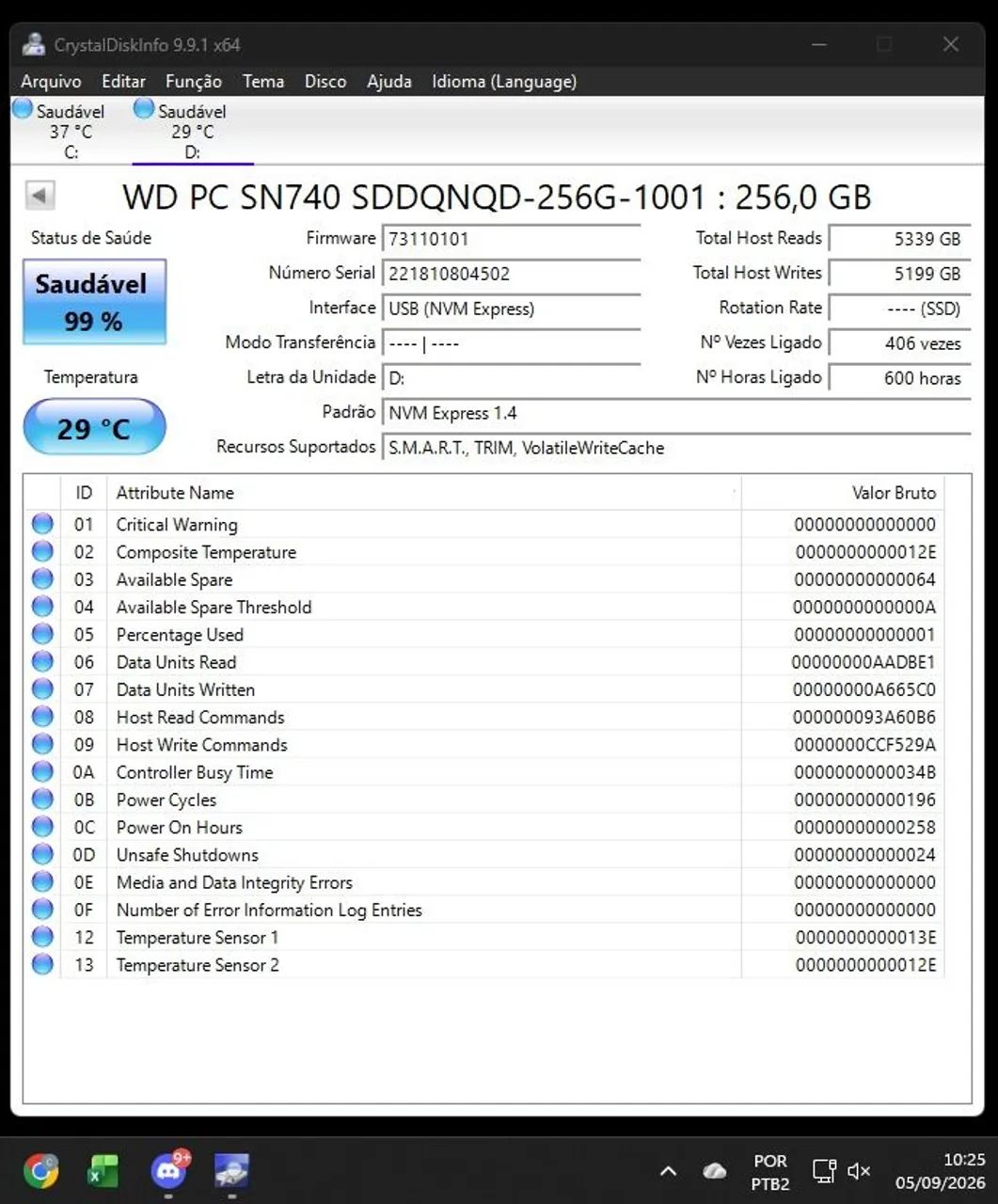The image size is (998, 1204).
Task: Click the Valor Bruto column header
Action: [843, 493]
